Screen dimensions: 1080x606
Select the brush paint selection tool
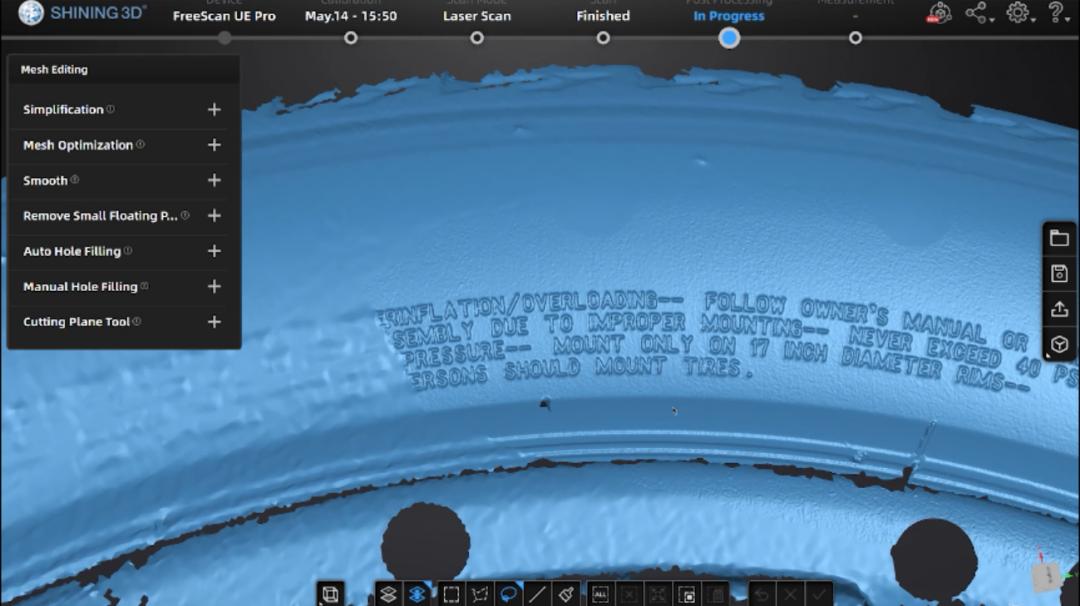coord(566,594)
